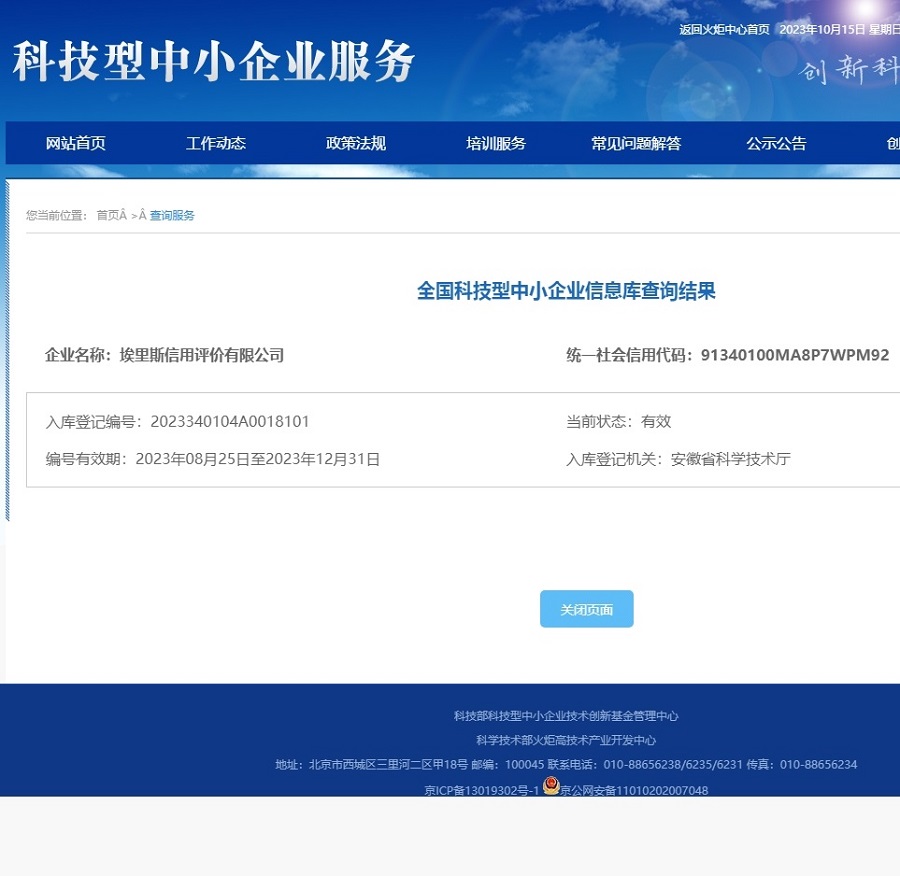The image size is (900, 876).
Task: Click the date text 2023年10月15日
Action: pyautogui.click(x=819, y=31)
